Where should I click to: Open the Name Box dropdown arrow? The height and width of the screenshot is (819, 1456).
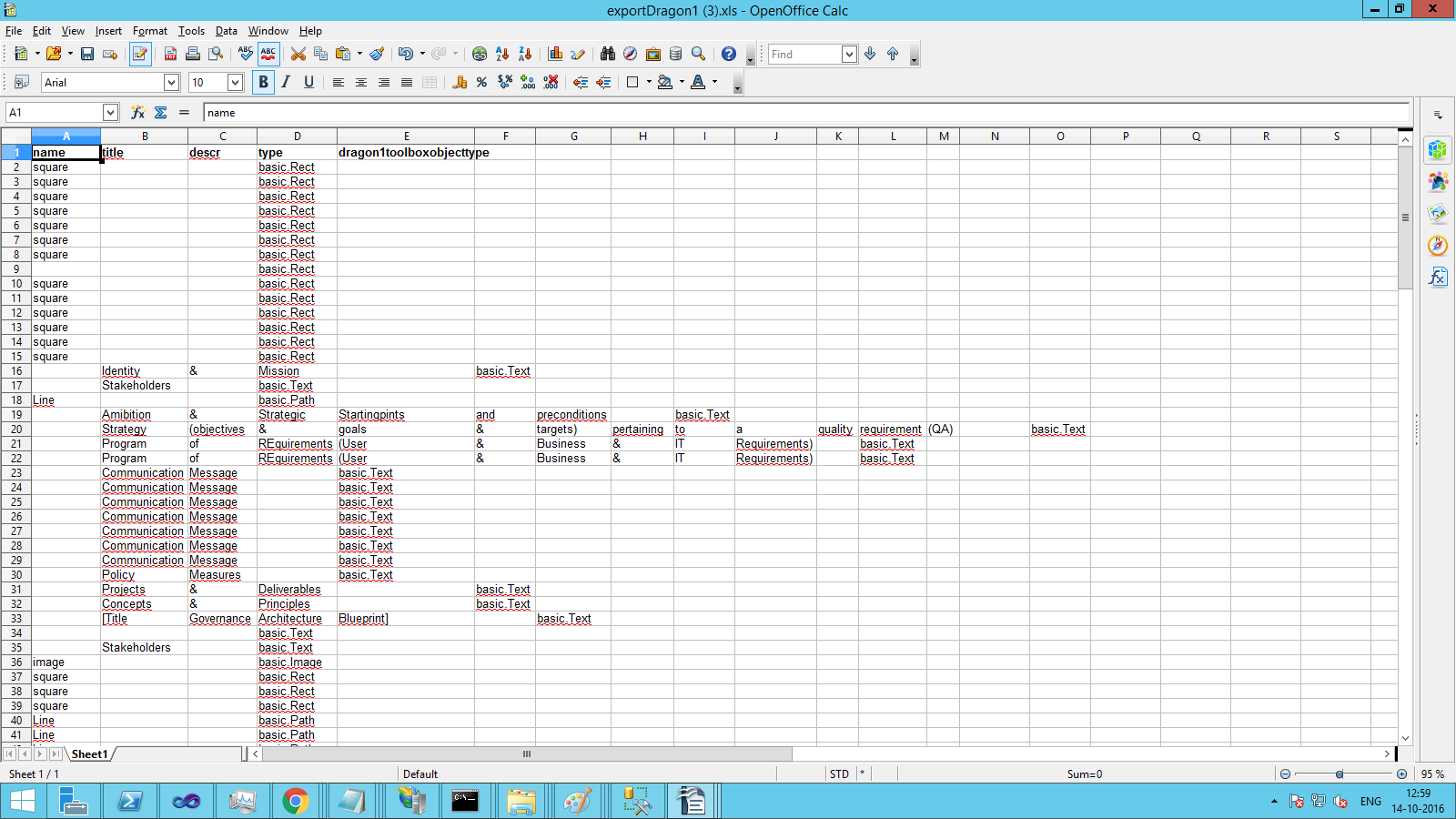coord(110,113)
